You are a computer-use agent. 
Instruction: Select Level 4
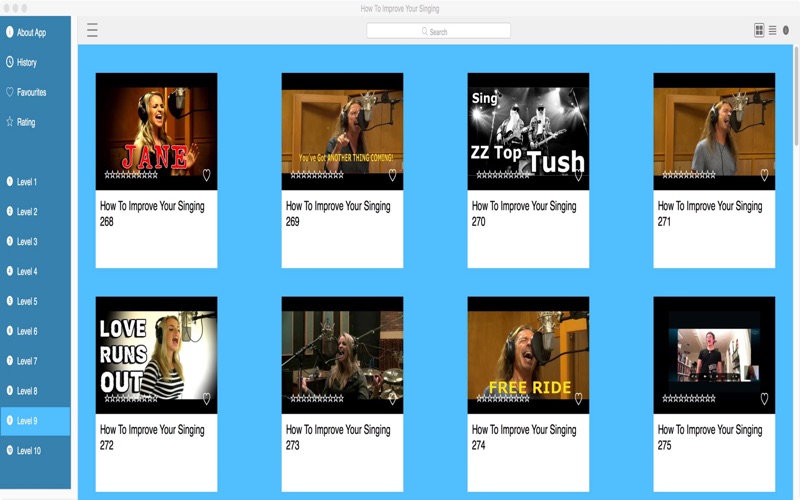tap(35, 271)
